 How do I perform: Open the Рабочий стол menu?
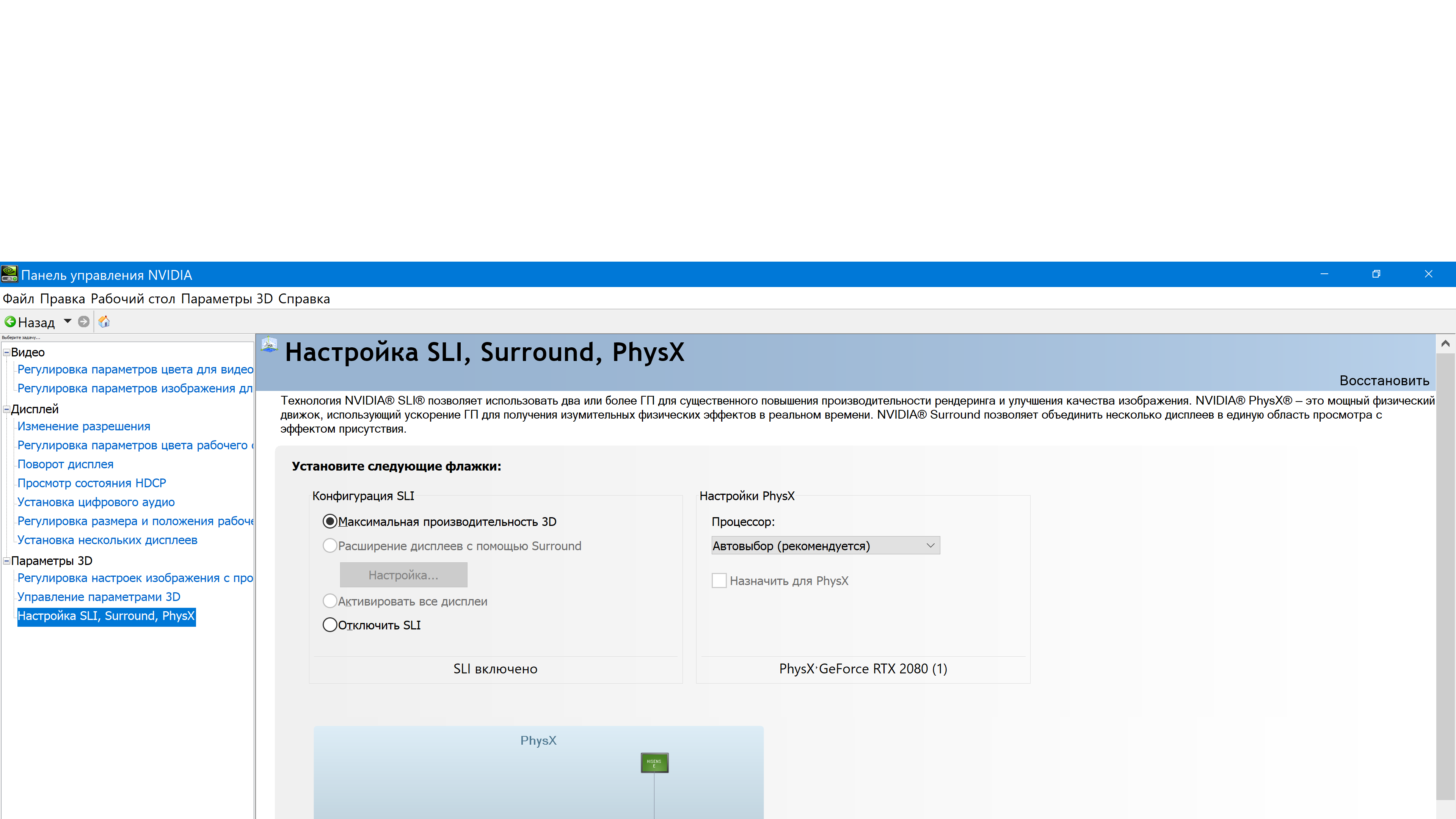[x=133, y=298]
